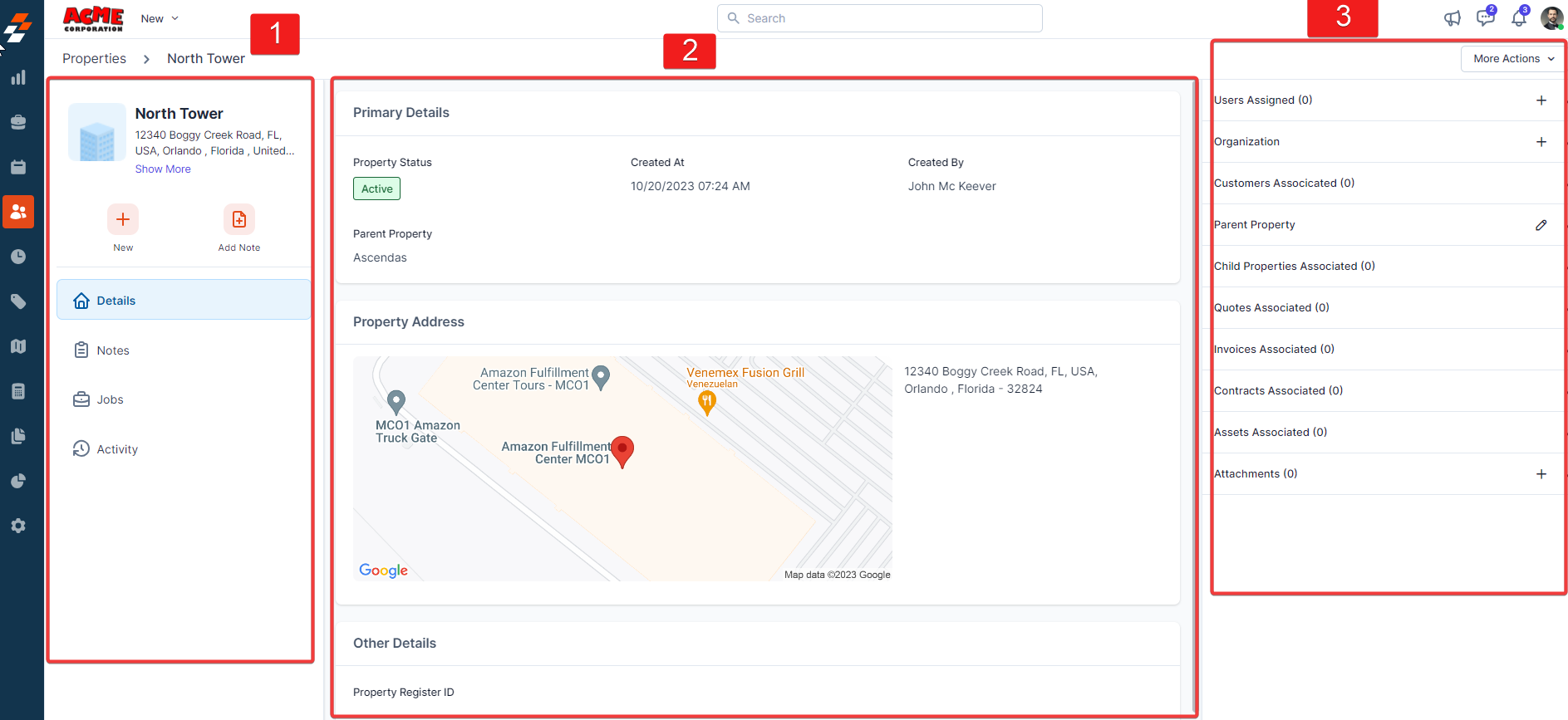The image size is (1568, 720).
Task: Open the Notes tab
Action: pos(113,350)
